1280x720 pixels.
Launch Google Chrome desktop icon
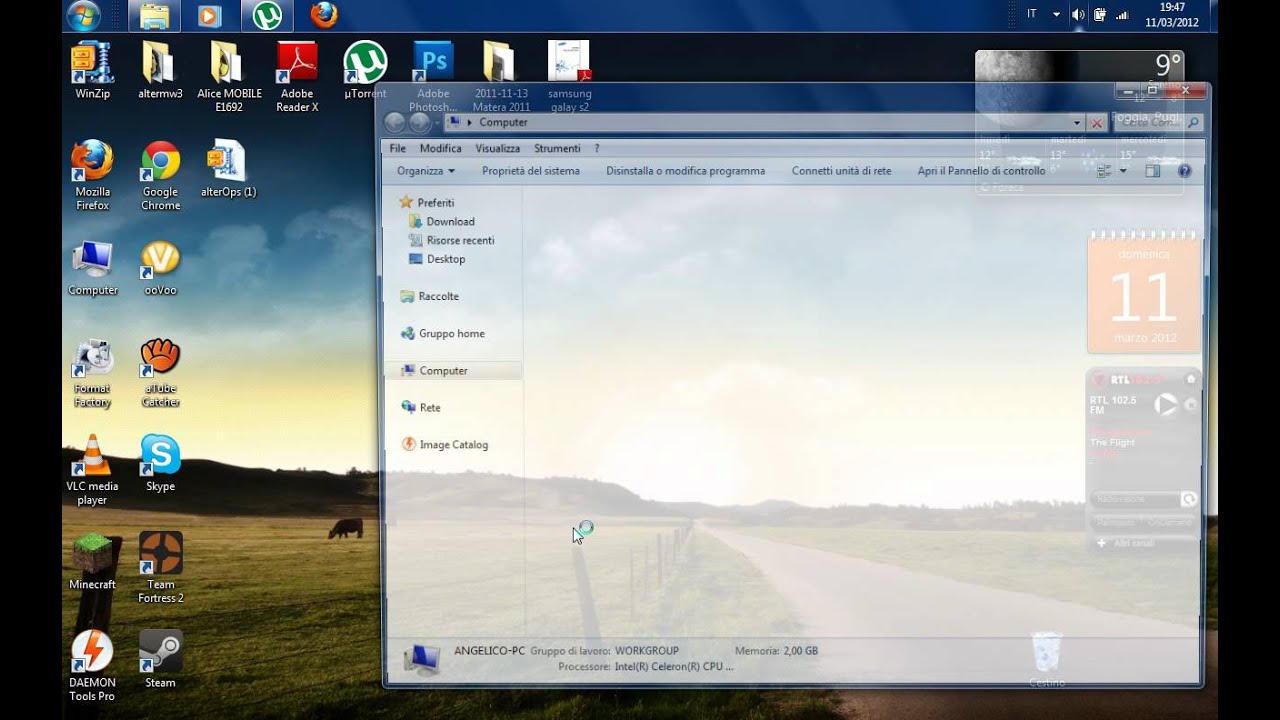[x=160, y=175]
